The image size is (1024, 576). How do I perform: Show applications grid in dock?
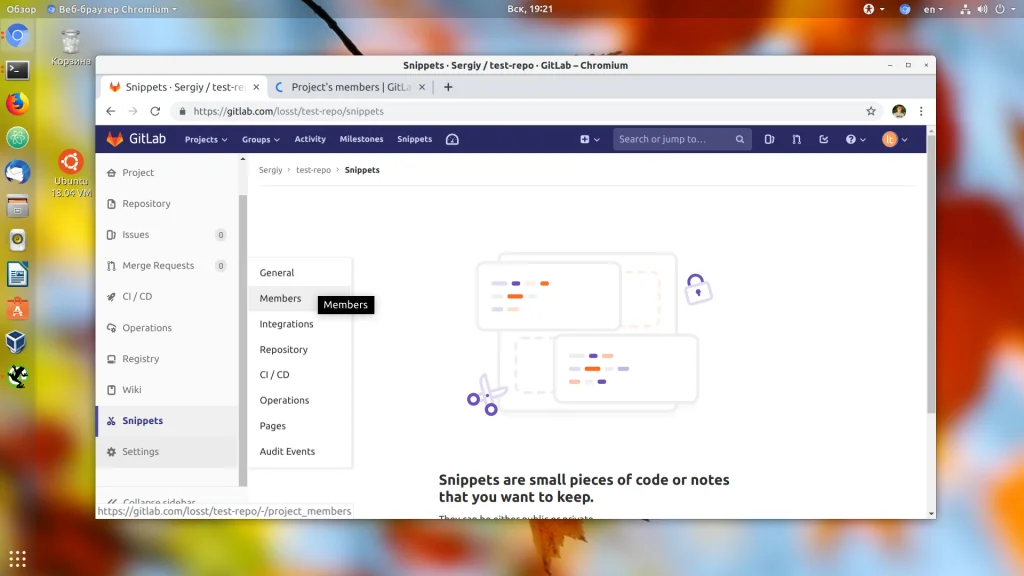18,559
